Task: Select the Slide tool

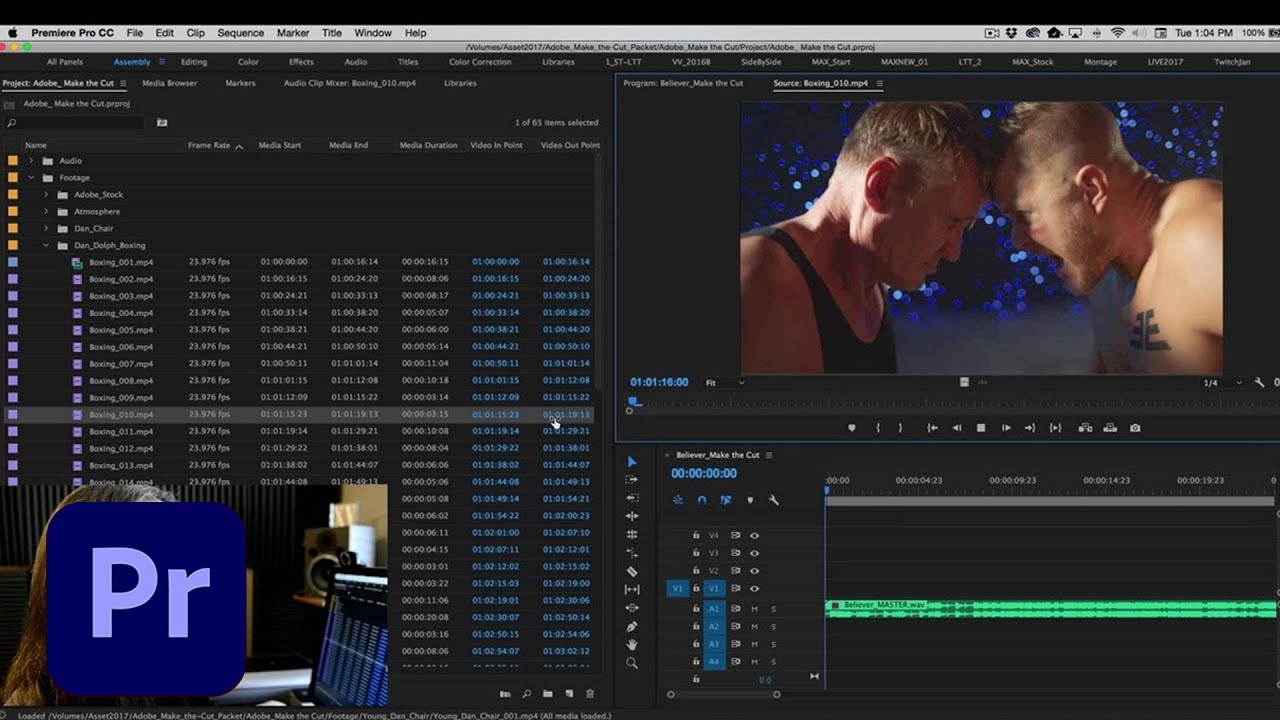Action: tap(631, 608)
